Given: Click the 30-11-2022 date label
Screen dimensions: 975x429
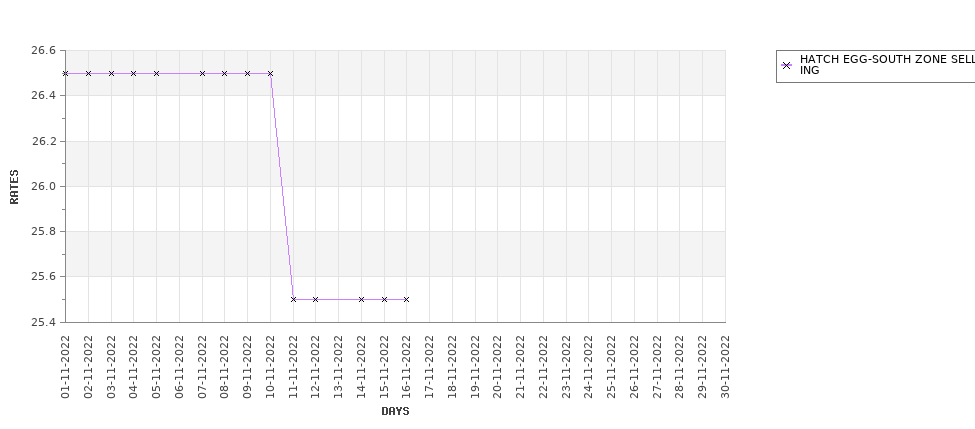Looking at the screenshot, I should tap(725, 367).
